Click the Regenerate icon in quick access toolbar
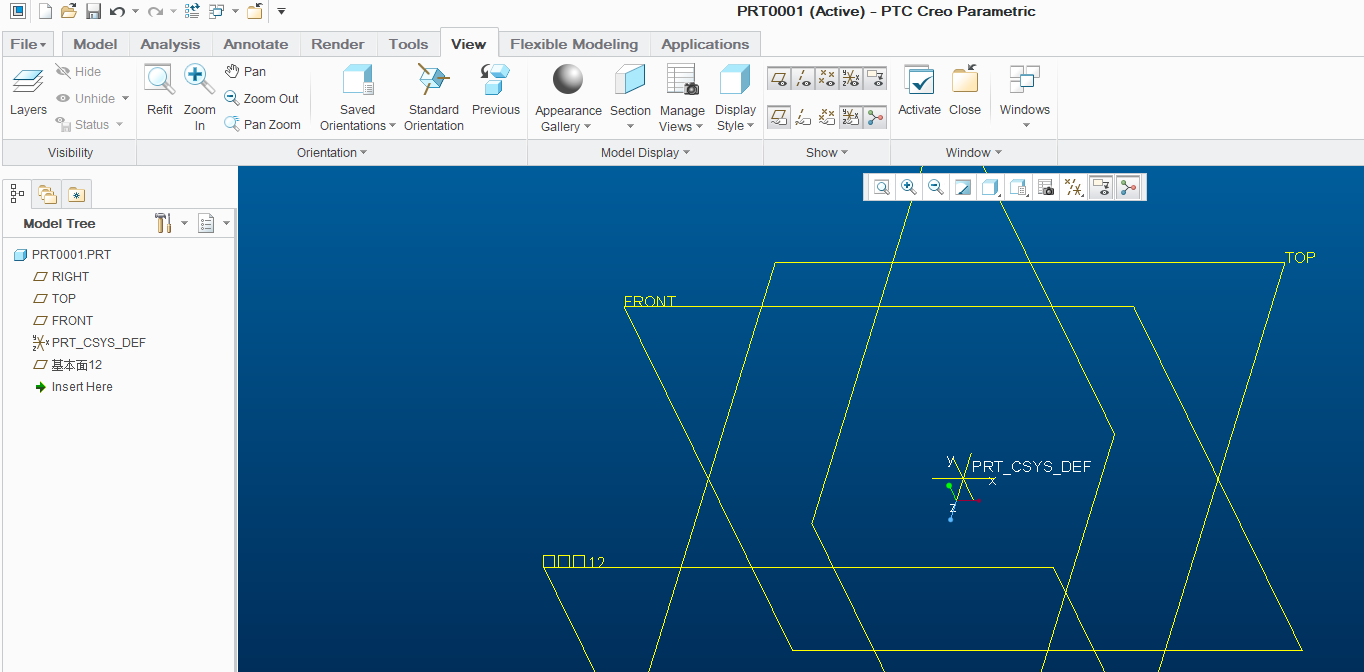Screen dimensions: 1364x672 192,11
